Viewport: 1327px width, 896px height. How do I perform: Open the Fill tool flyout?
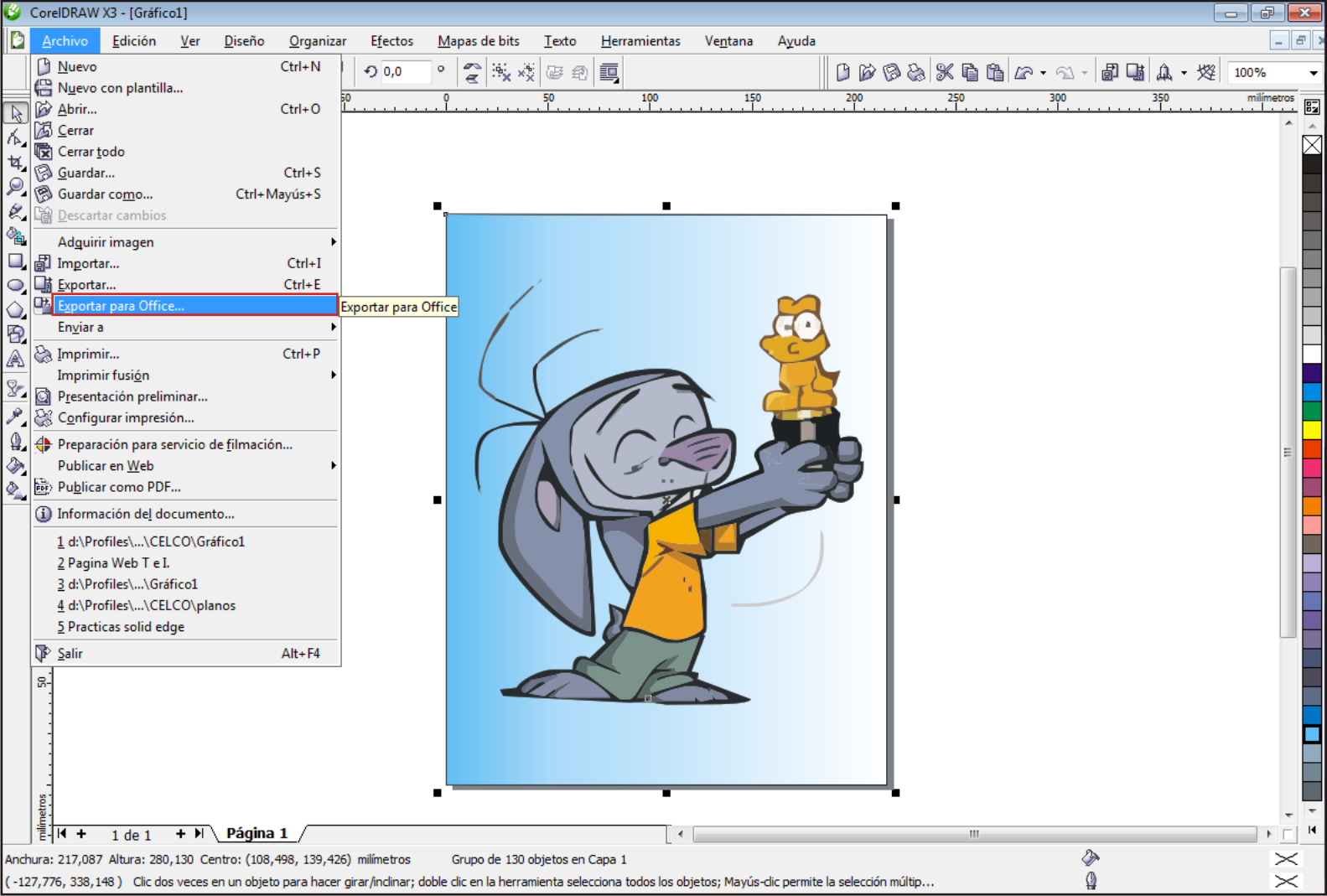click(16, 466)
